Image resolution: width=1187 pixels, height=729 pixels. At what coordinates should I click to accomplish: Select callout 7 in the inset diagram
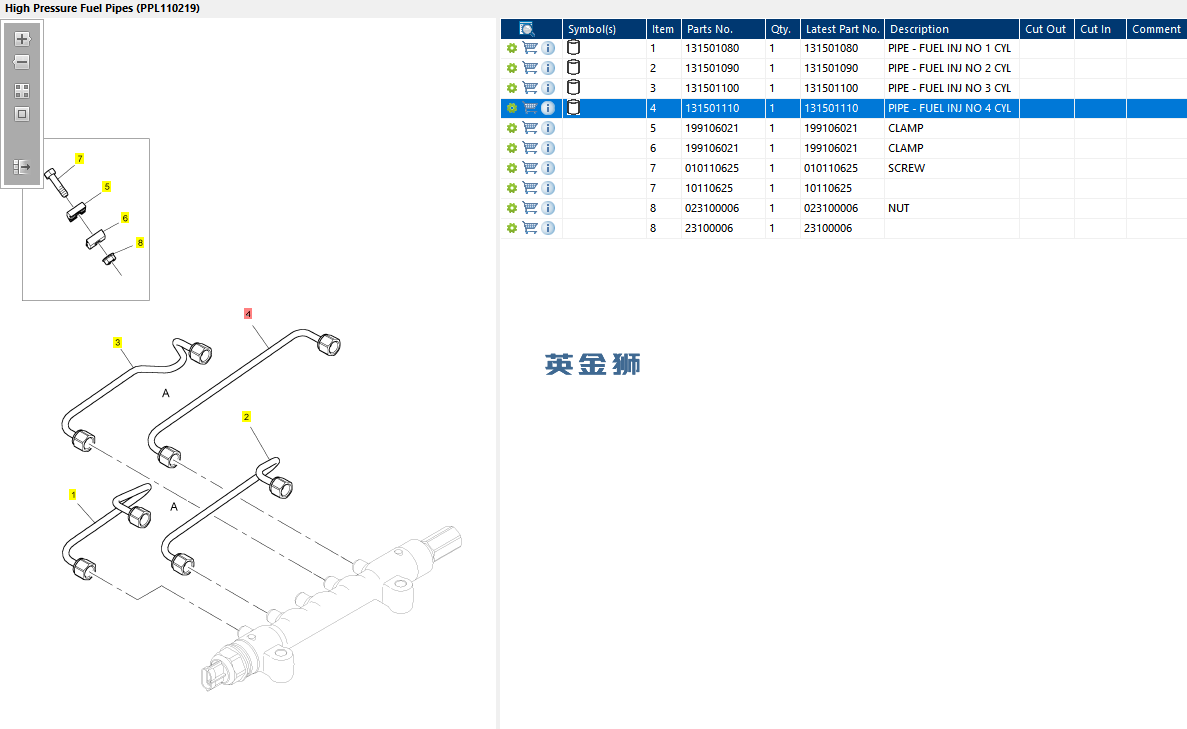tap(79, 158)
